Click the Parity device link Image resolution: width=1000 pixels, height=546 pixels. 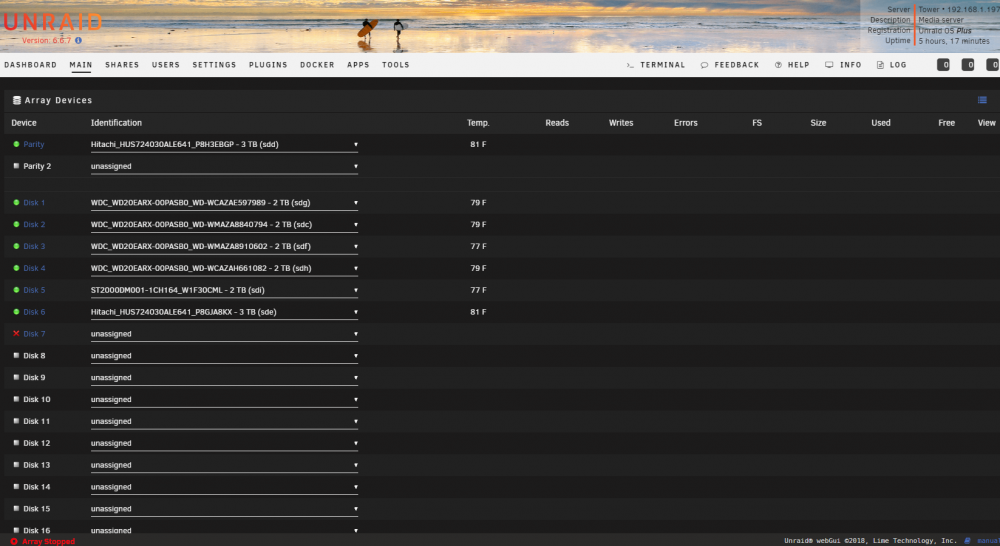click(x=34, y=144)
